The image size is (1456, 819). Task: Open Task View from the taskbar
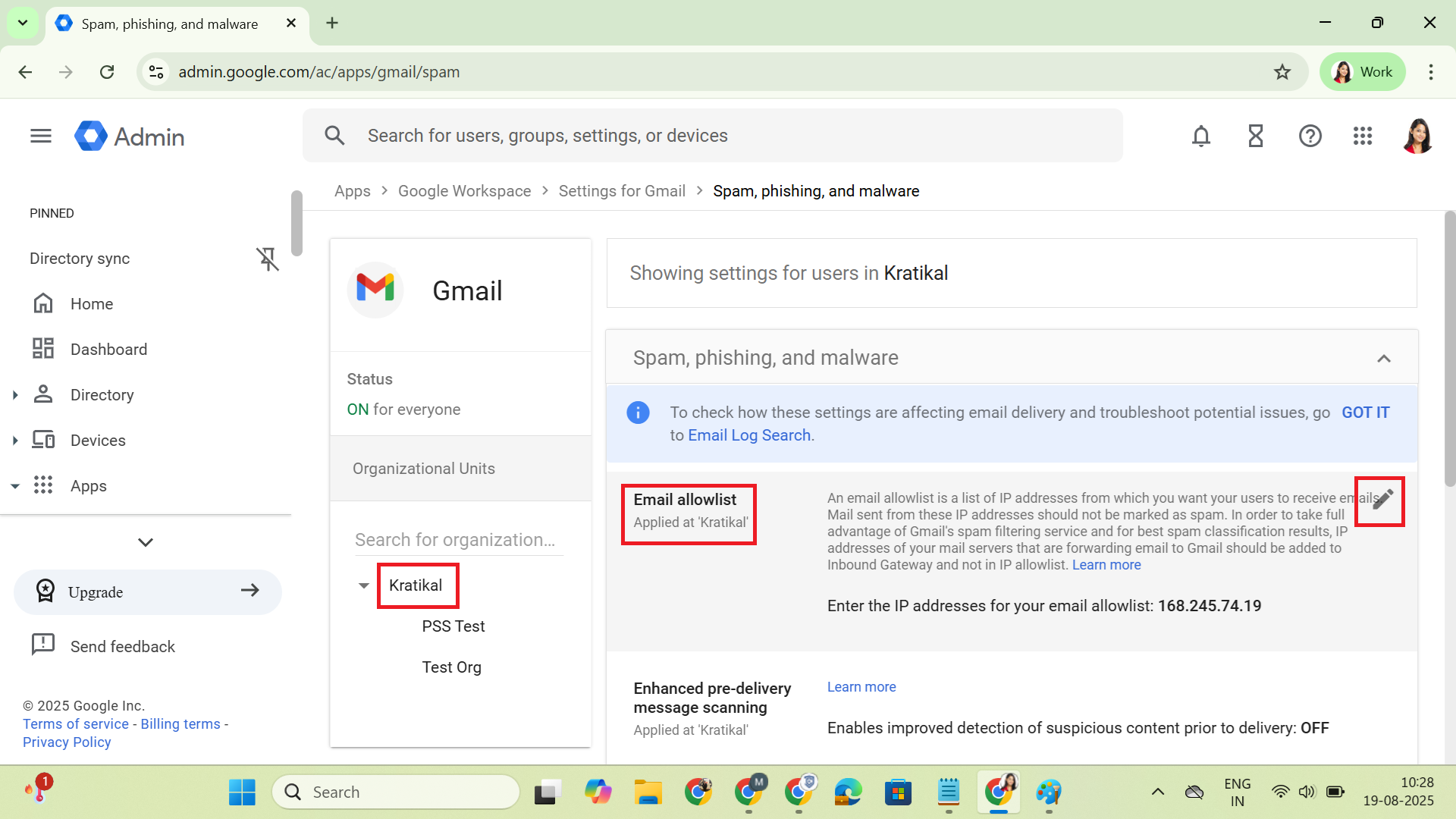pos(548,792)
